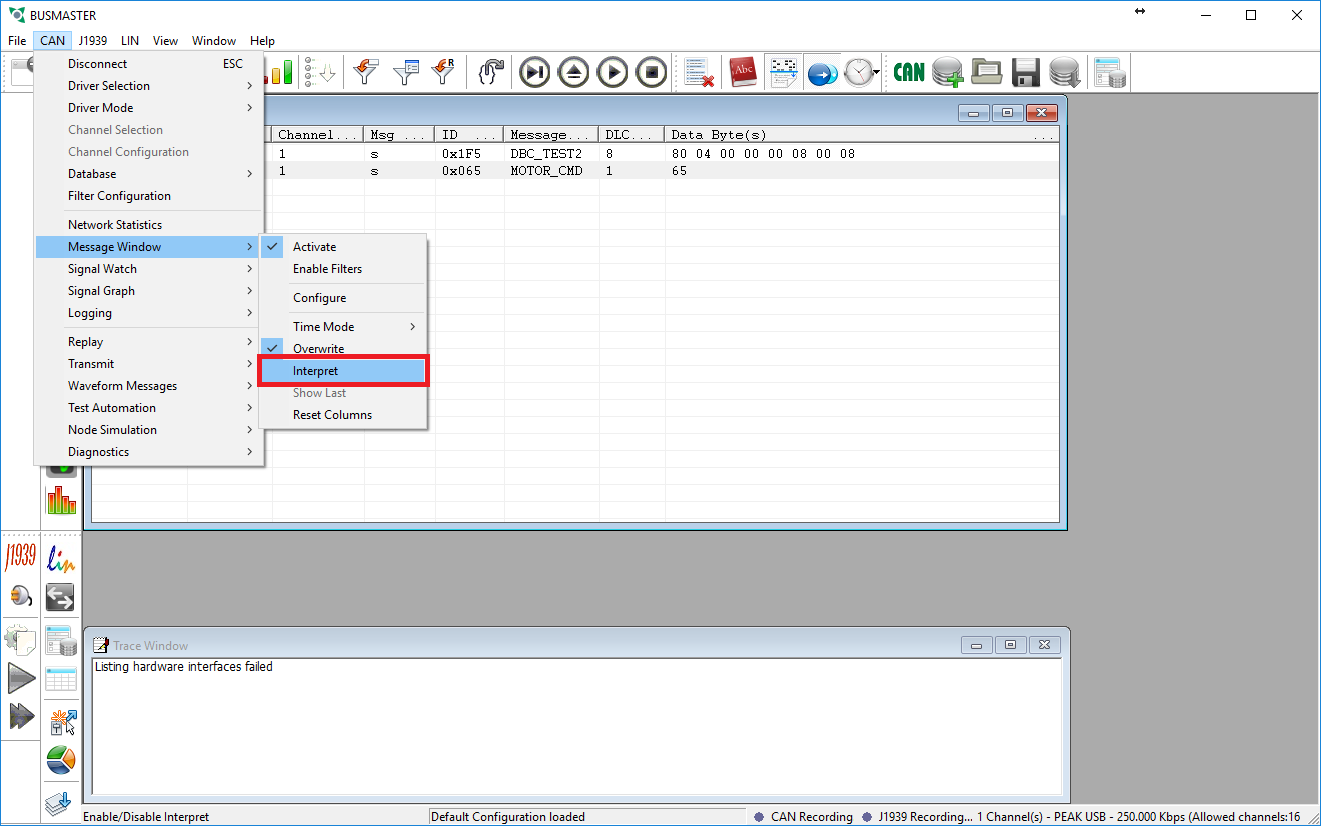The width and height of the screenshot is (1321, 826).
Task: Open Configure from Message Window submenu
Action: 343,298
